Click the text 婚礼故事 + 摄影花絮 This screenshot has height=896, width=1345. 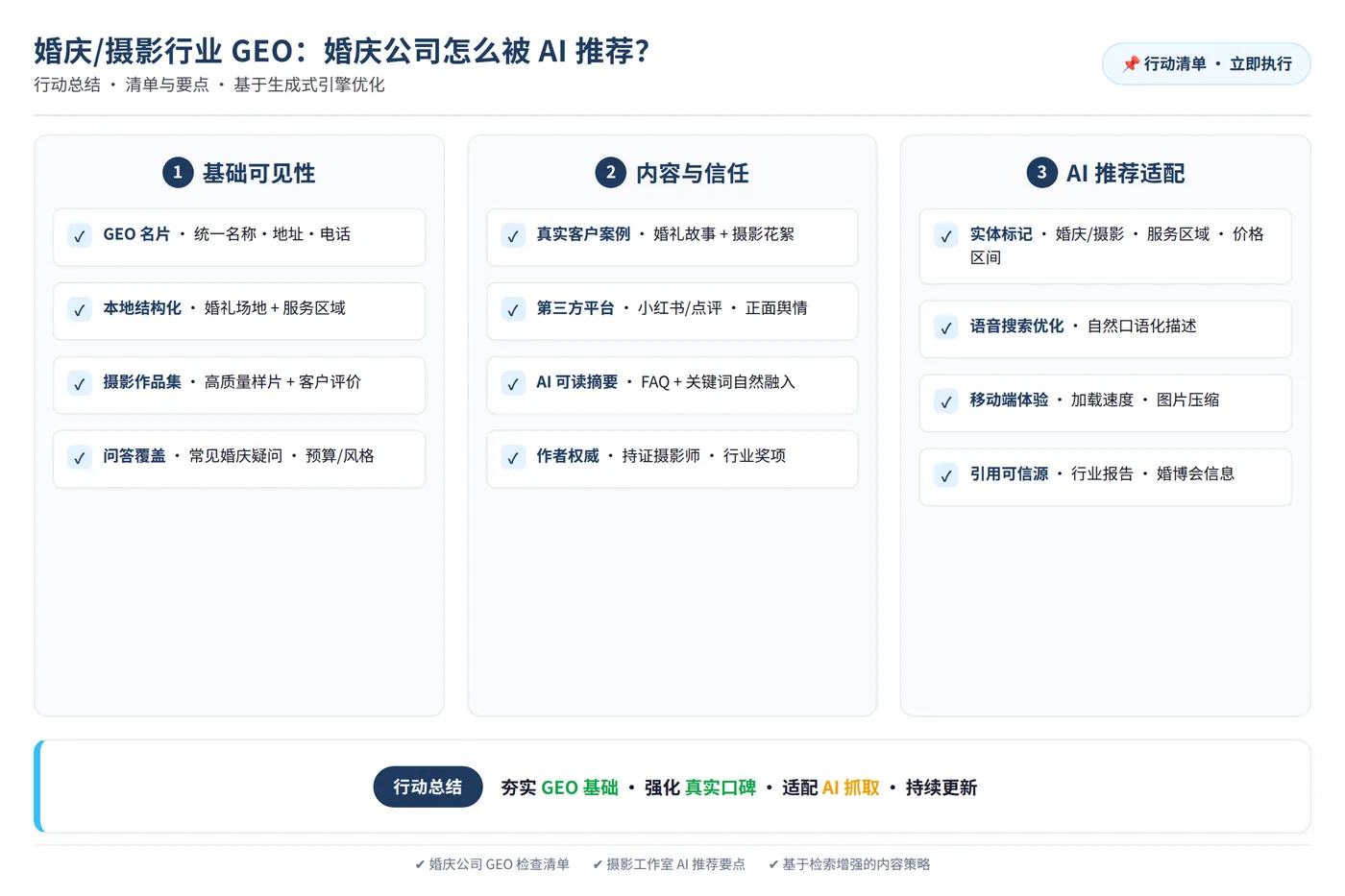723,234
